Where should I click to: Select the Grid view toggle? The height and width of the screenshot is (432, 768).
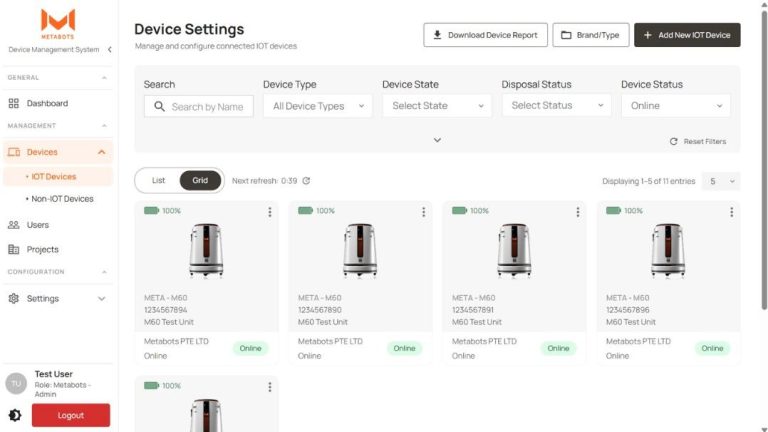200,181
